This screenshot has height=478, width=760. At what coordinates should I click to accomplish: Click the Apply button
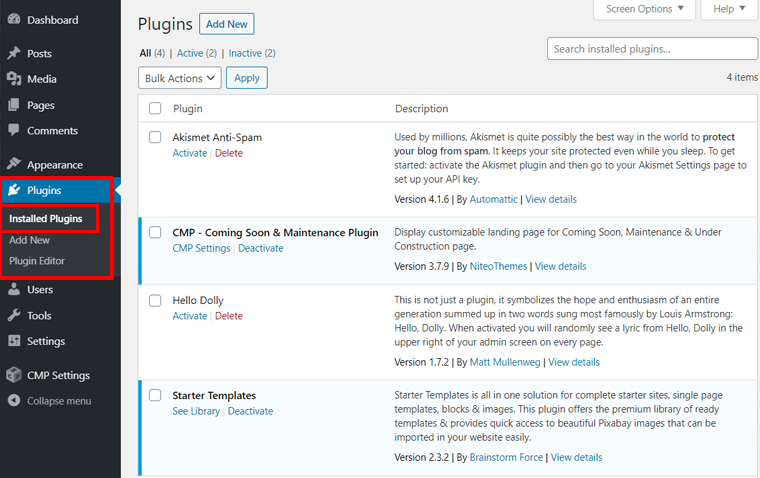[247, 78]
